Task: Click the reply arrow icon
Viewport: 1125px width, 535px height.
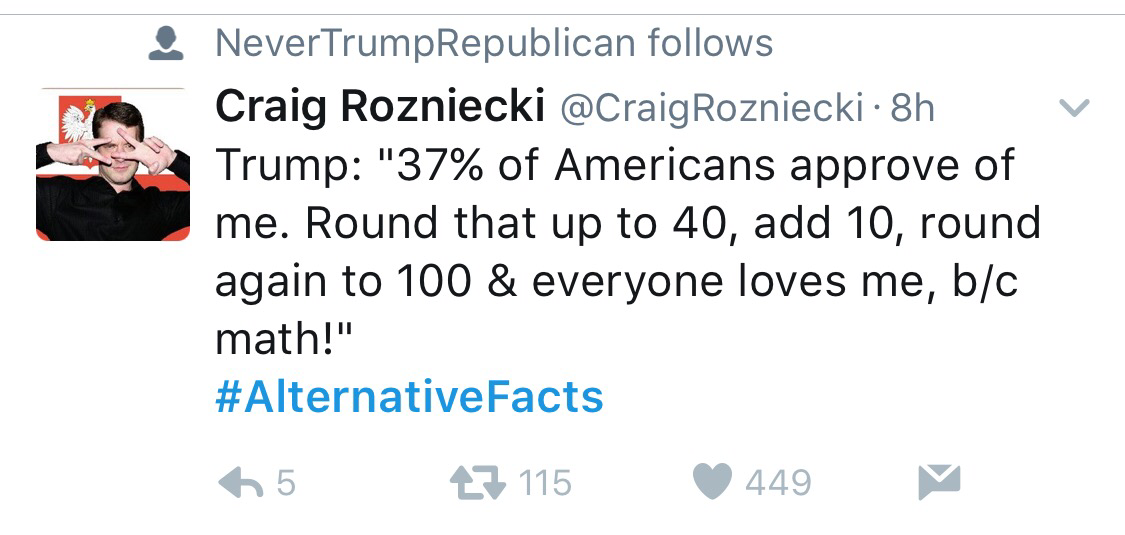Action: point(240,483)
